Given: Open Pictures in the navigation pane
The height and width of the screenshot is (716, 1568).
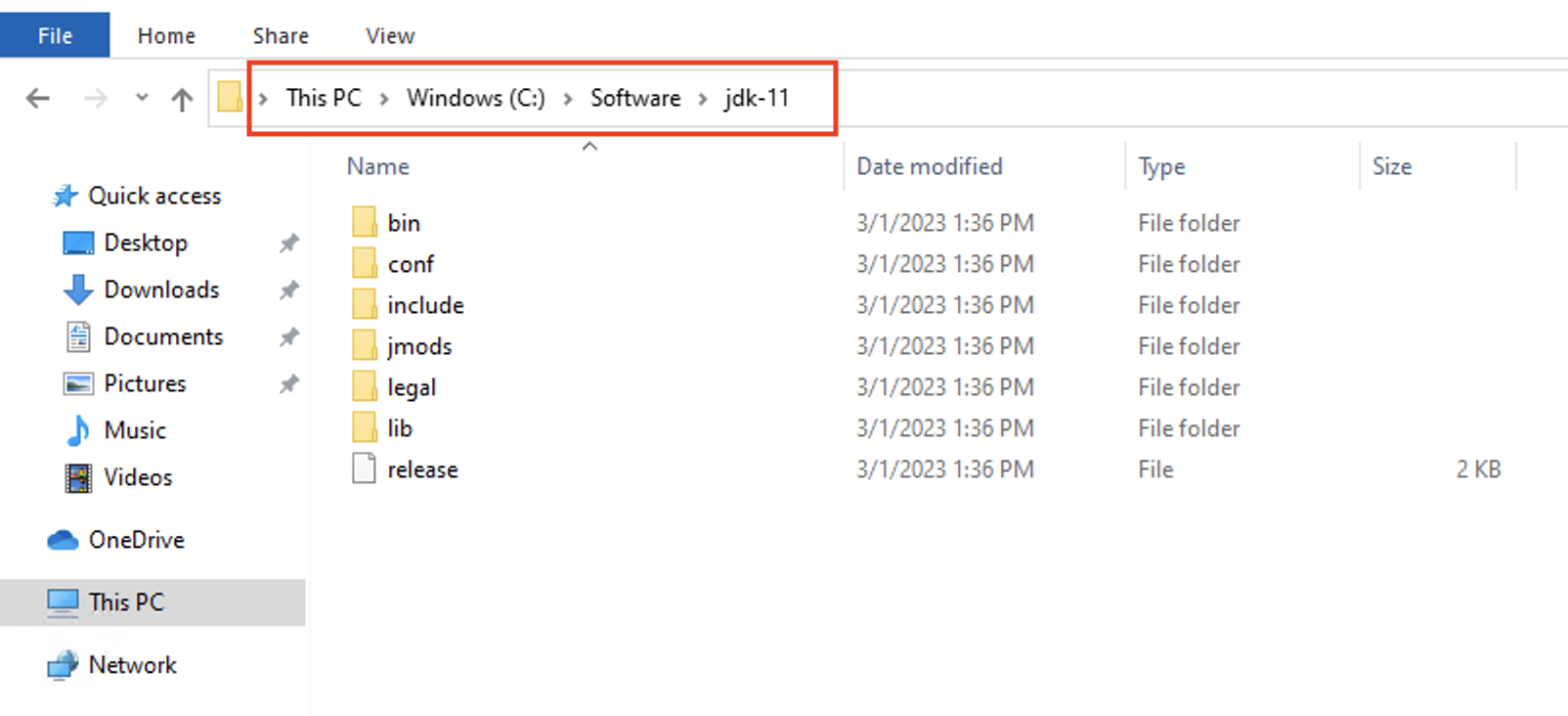Looking at the screenshot, I should (x=146, y=383).
